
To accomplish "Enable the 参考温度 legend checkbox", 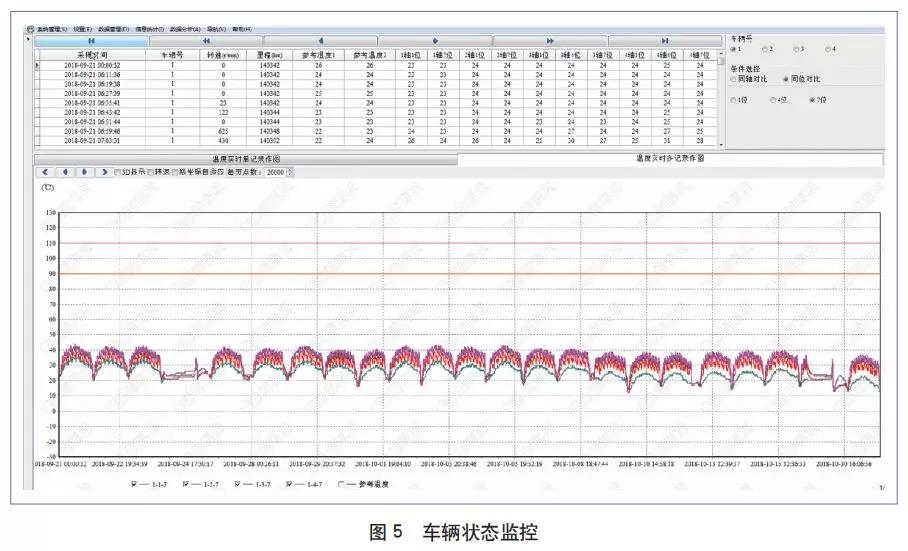I will point(342,484).
